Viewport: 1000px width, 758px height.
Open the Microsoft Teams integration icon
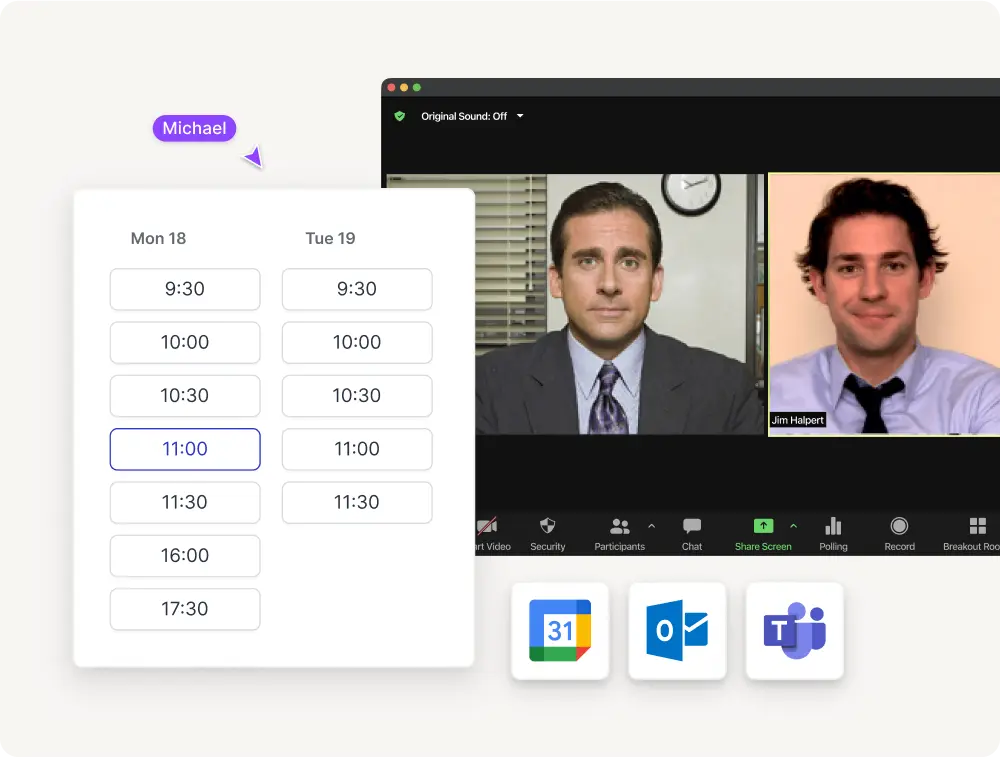coord(795,630)
